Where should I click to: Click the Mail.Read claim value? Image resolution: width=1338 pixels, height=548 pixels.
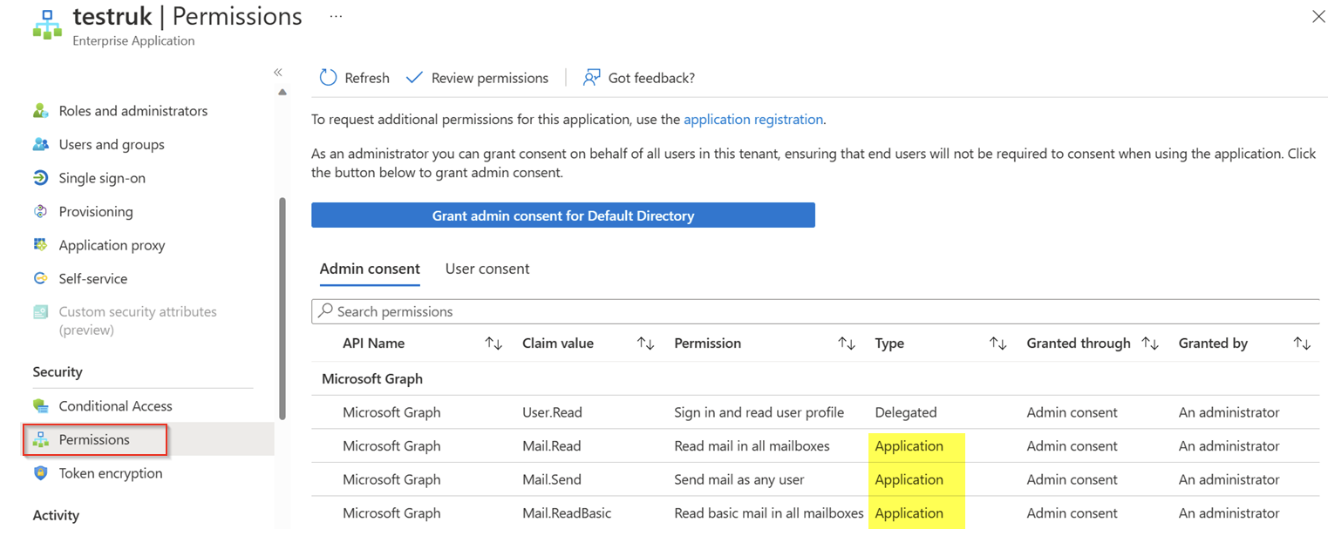click(551, 446)
